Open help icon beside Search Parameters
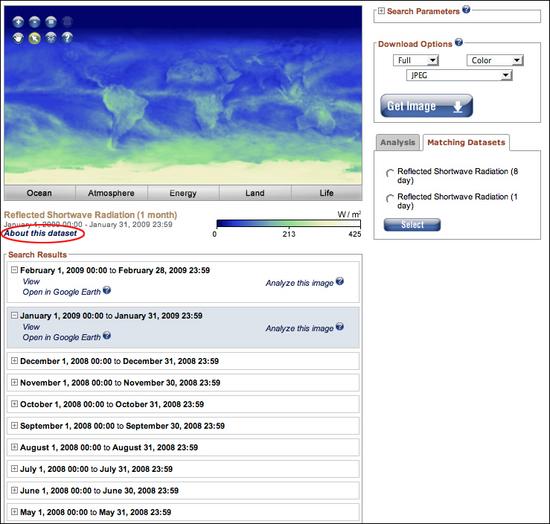The image size is (550, 524). pos(466,9)
